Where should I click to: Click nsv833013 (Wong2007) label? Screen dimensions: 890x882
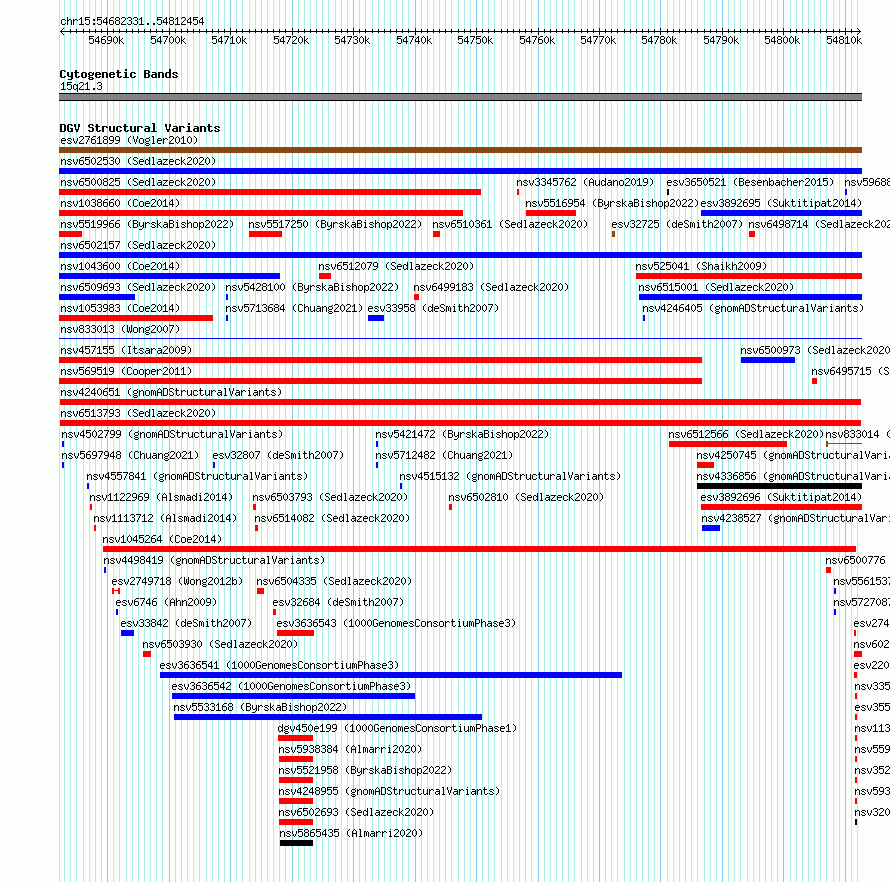[120, 329]
